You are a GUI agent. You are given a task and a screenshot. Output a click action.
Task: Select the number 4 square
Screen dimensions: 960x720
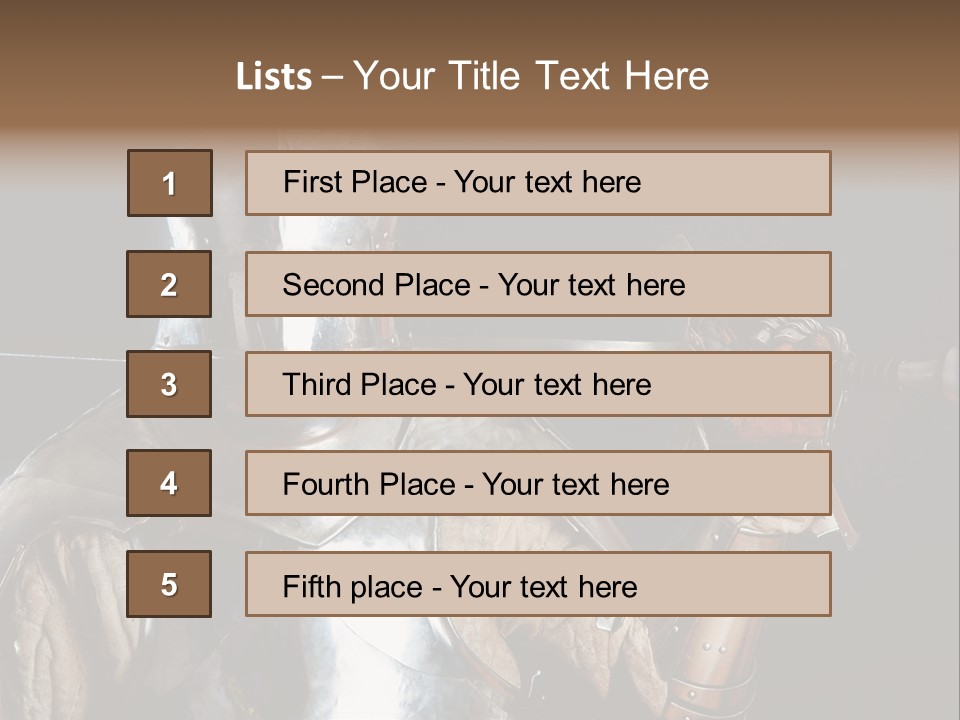coord(169,484)
